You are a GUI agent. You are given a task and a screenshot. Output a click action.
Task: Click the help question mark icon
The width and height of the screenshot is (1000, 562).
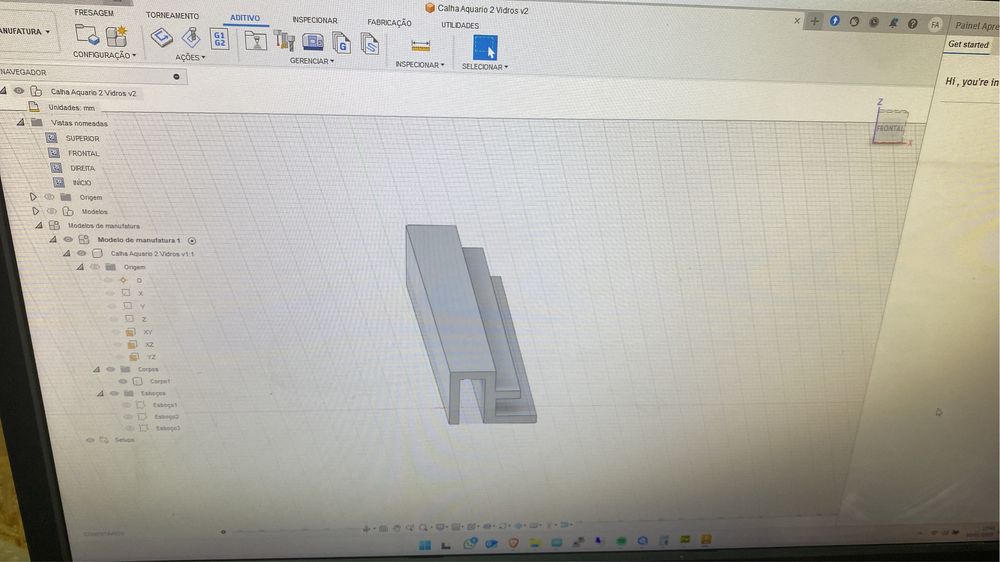pos(913,24)
